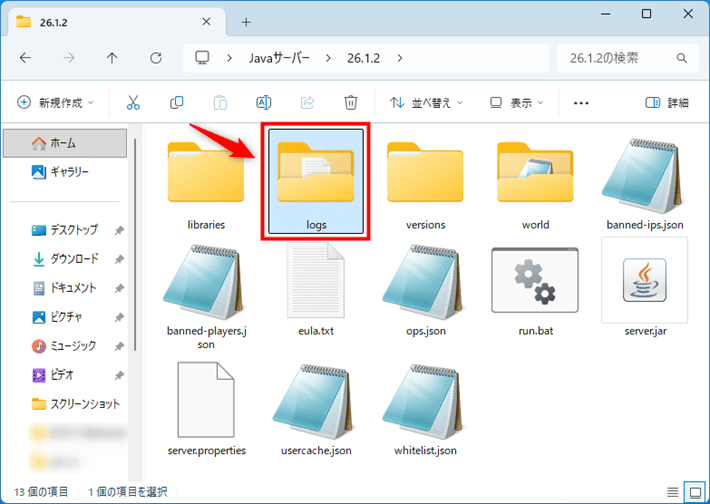The image size is (710, 504).
Task: Click the 26.1.2の検索 search field
Action: point(627,58)
